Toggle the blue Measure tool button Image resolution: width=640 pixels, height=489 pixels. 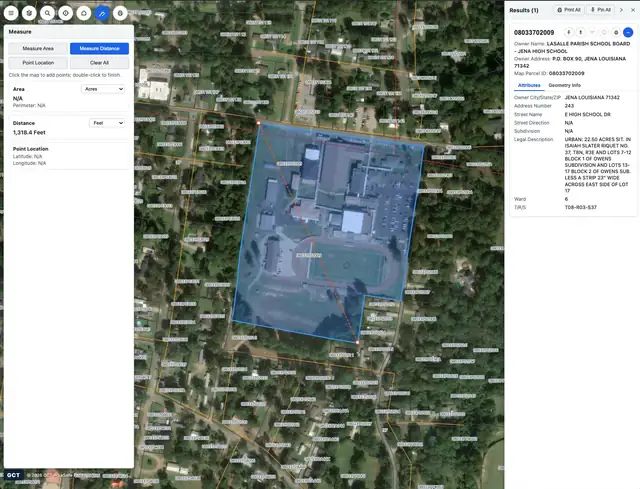click(x=102, y=13)
